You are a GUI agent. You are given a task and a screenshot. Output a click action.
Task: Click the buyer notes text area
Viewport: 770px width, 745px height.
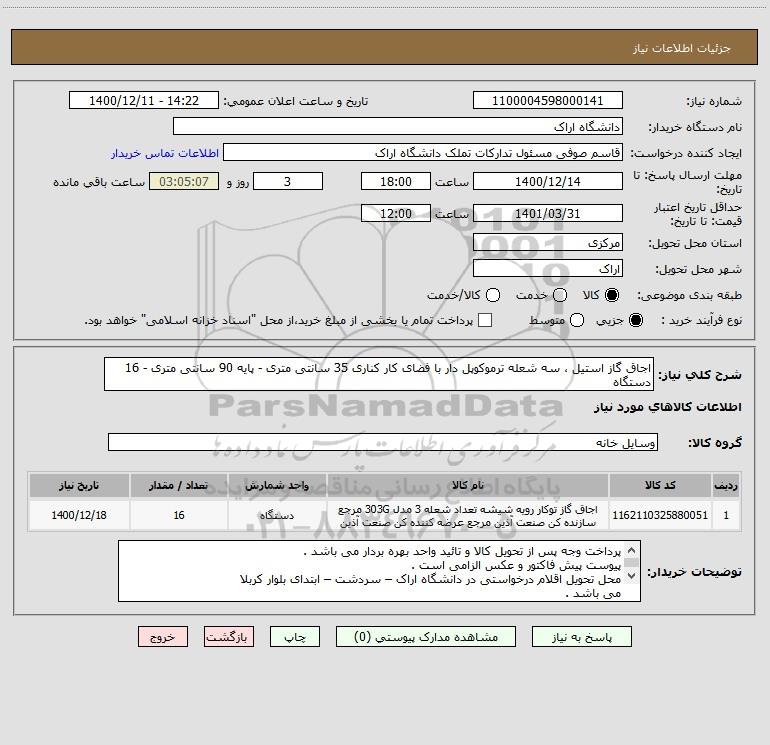[x=379, y=571]
